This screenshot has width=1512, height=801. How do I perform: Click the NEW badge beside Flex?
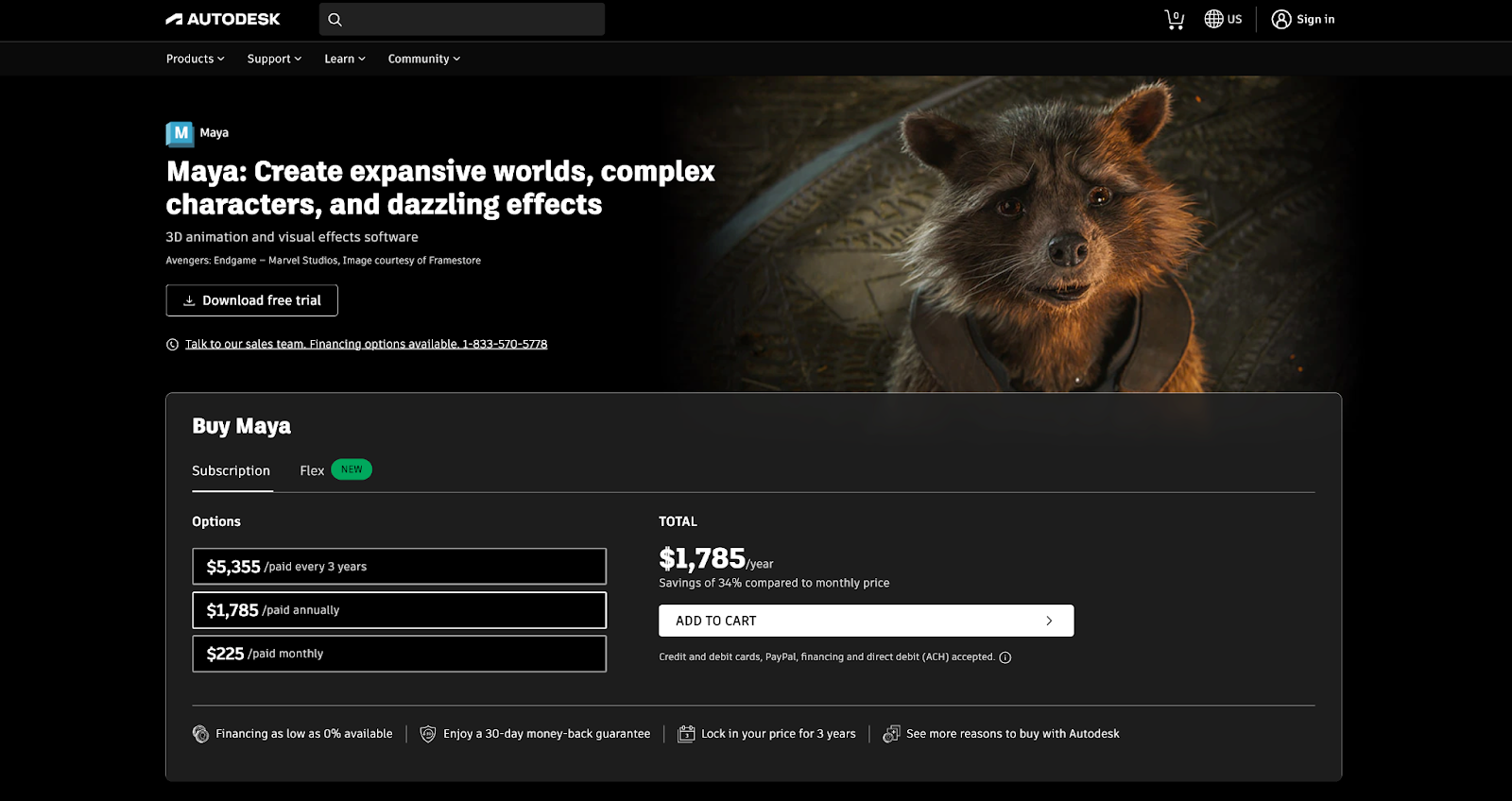point(352,469)
